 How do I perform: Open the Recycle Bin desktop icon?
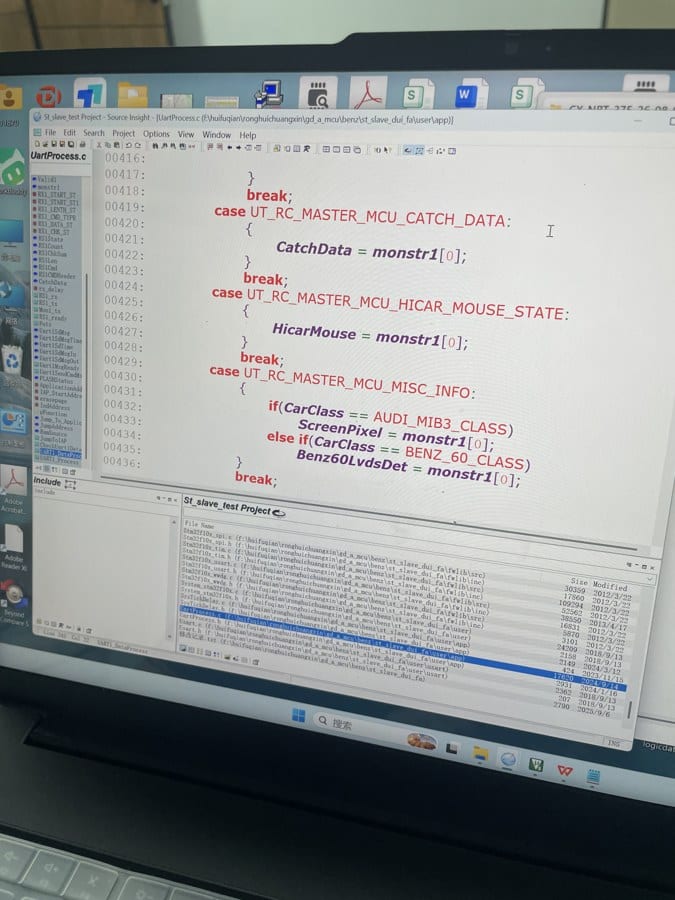coord(12,360)
